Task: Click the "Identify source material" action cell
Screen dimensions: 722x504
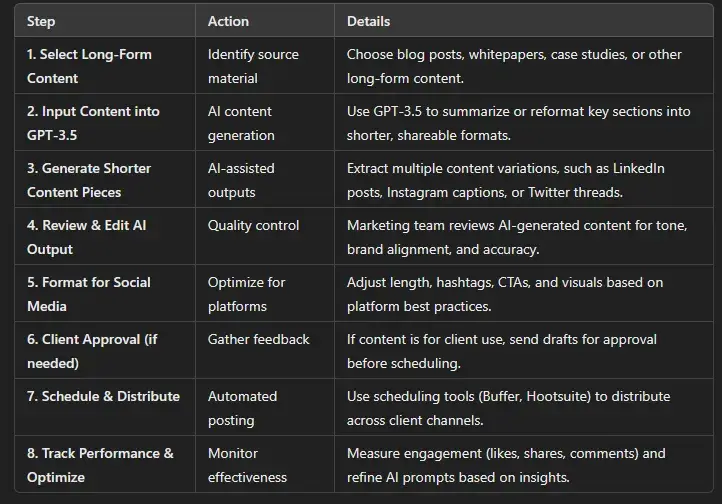Action: 253,66
